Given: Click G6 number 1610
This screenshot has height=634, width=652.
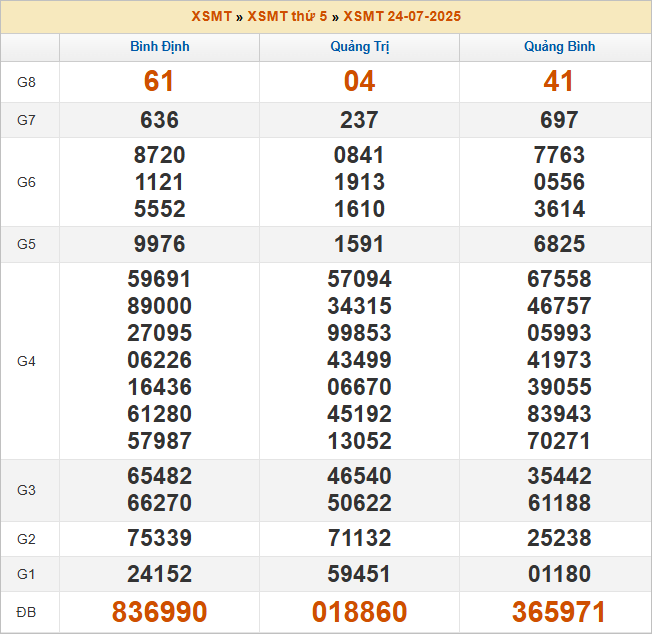Looking at the screenshot, I should click(359, 209).
